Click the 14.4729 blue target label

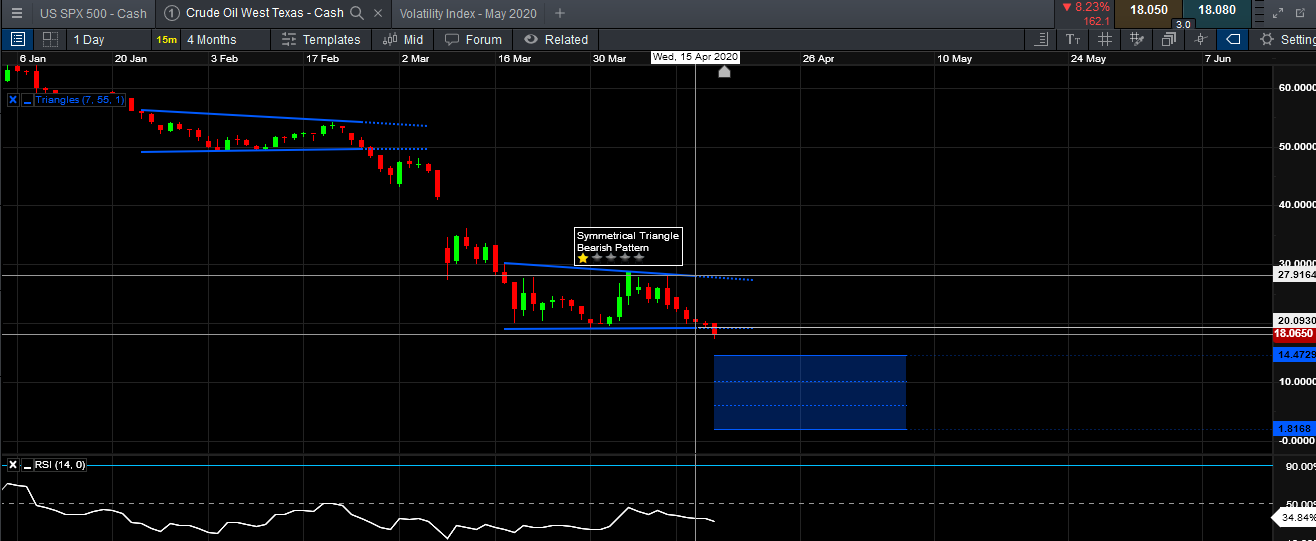pos(1294,355)
